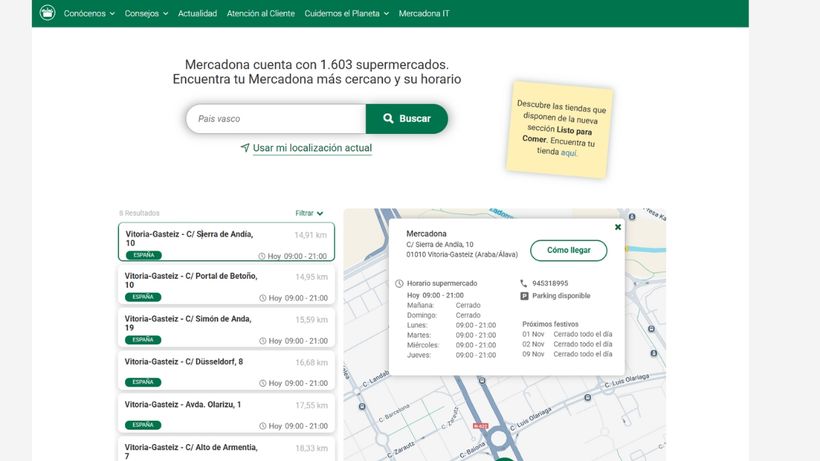Expand the Conócenos menu
This screenshot has width=820, height=461.
tap(89, 14)
